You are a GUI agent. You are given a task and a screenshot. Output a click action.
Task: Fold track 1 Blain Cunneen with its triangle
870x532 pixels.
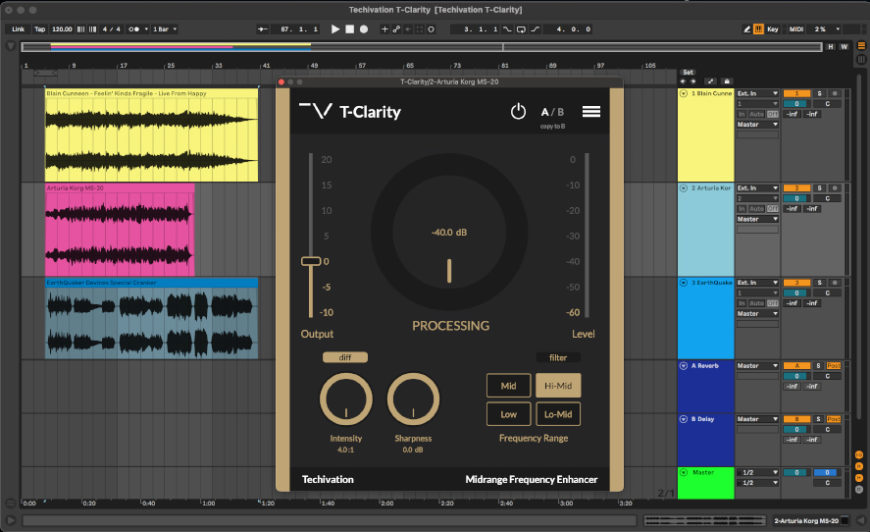[x=684, y=93]
